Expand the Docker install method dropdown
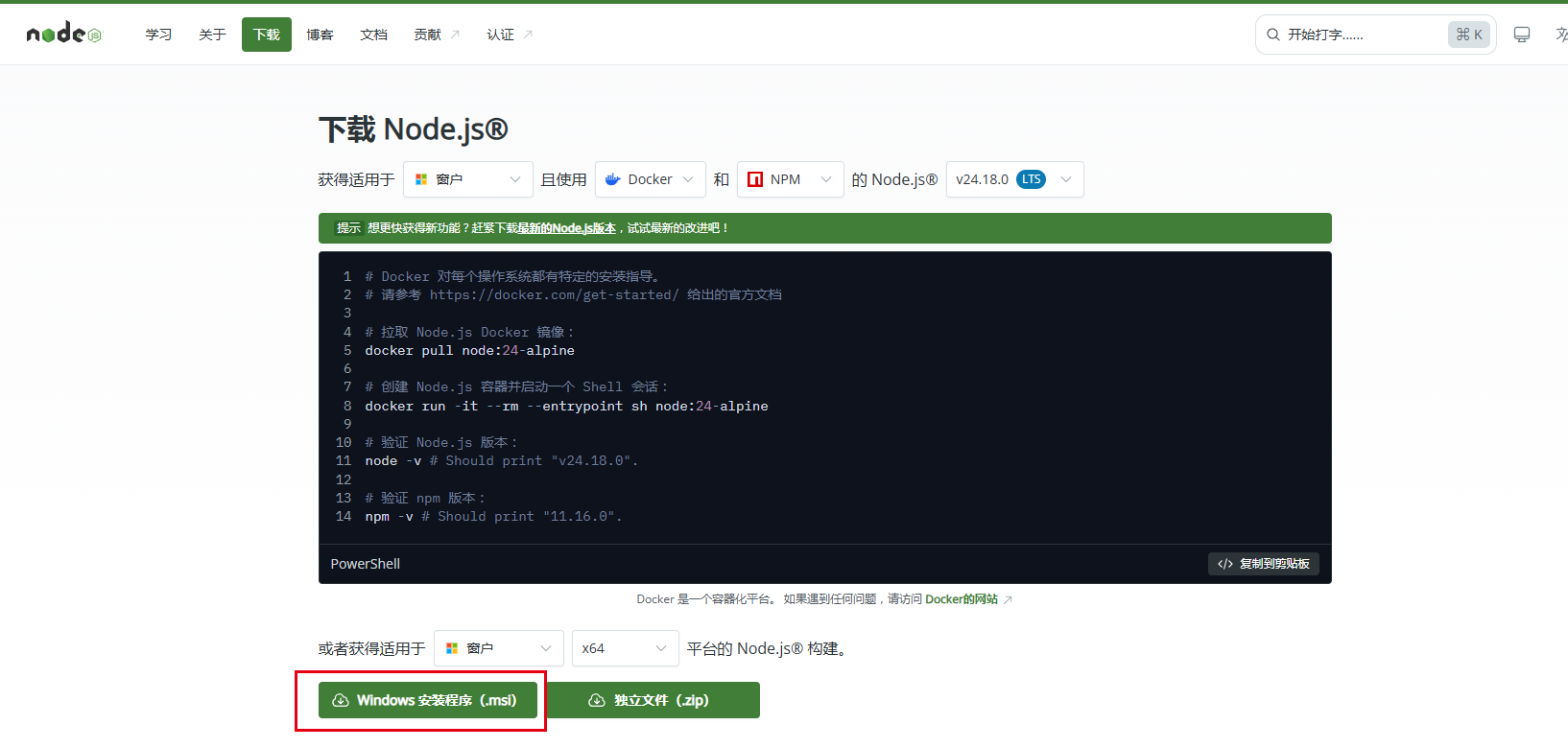 pos(651,179)
